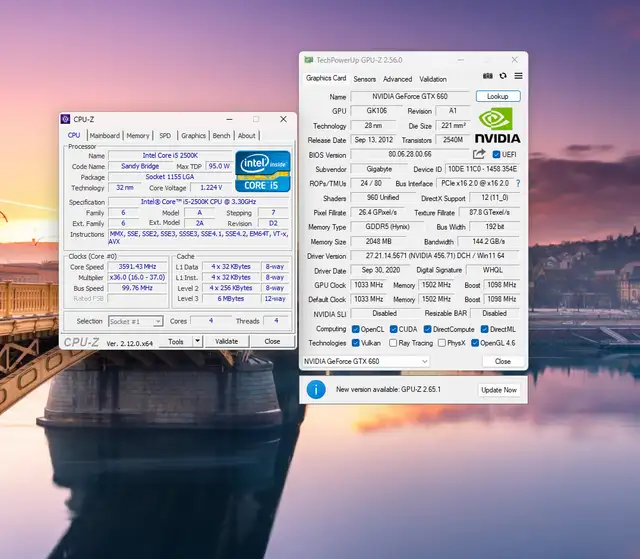Click the Multiplier value x36.0 (16.0 - 37.0)

click(x=138, y=277)
